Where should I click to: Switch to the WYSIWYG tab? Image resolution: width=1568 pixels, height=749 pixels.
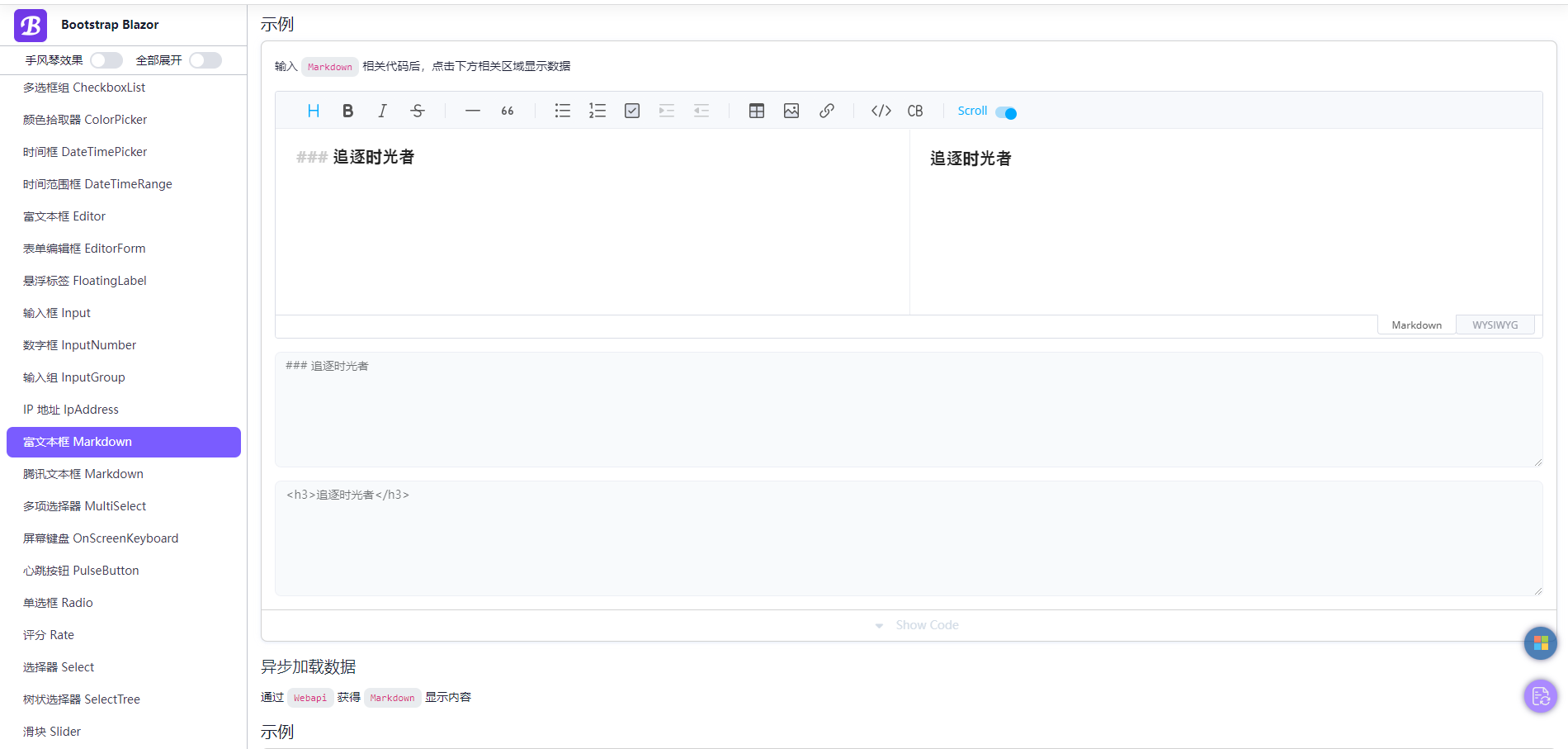coord(1495,324)
